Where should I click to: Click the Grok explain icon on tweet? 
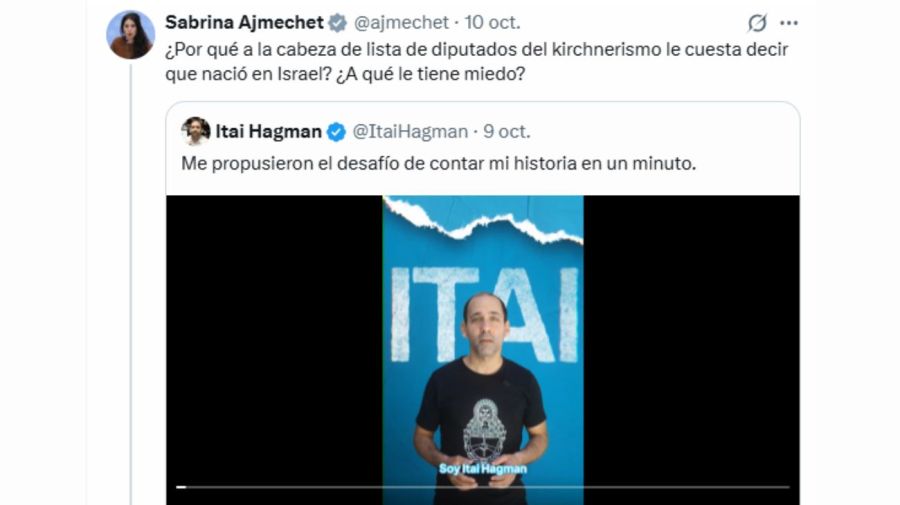click(757, 23)
